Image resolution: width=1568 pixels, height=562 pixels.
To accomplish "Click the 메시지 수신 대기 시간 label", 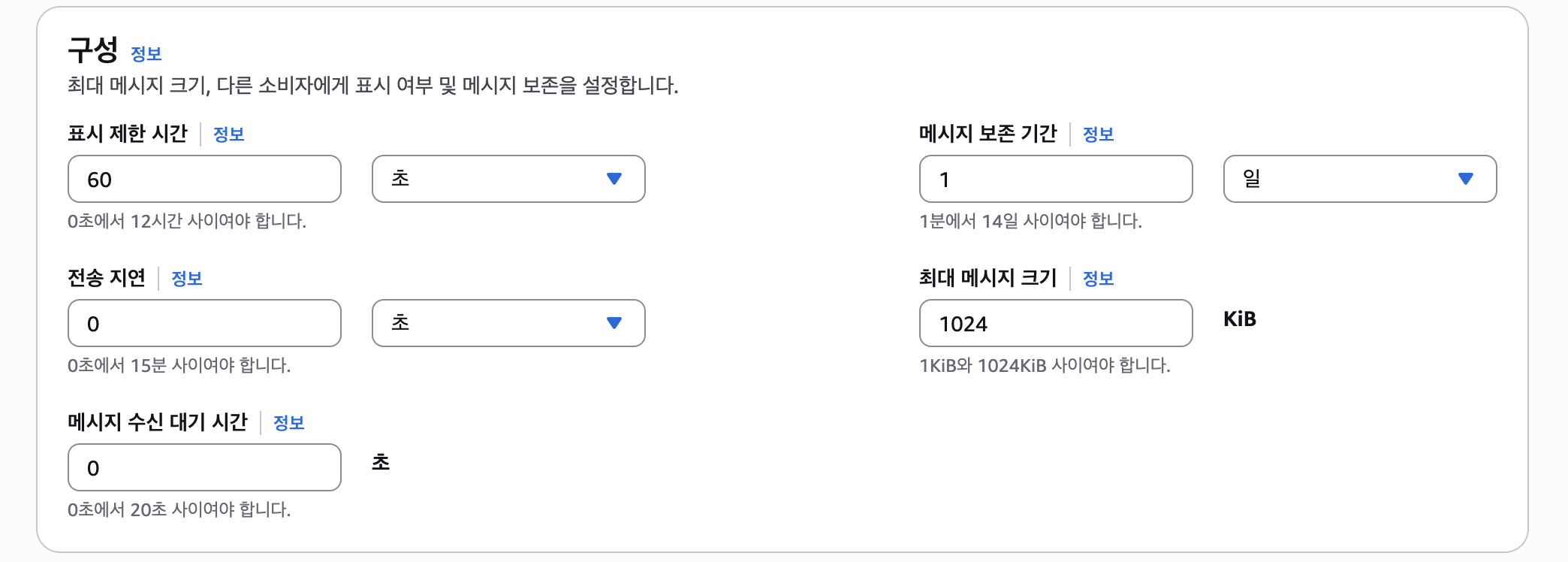I will coord(158,422).
